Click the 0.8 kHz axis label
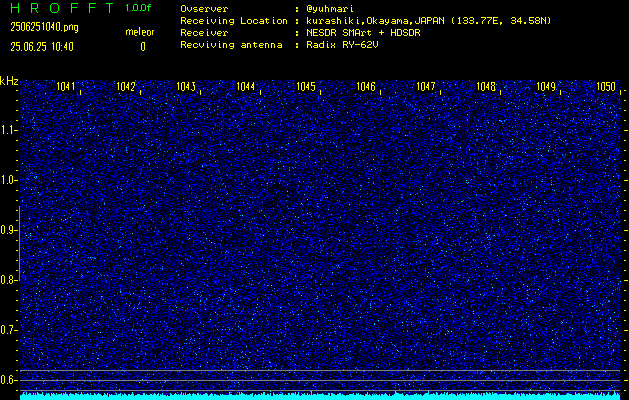Screen dimensions: 629x400 coord(7,280)
